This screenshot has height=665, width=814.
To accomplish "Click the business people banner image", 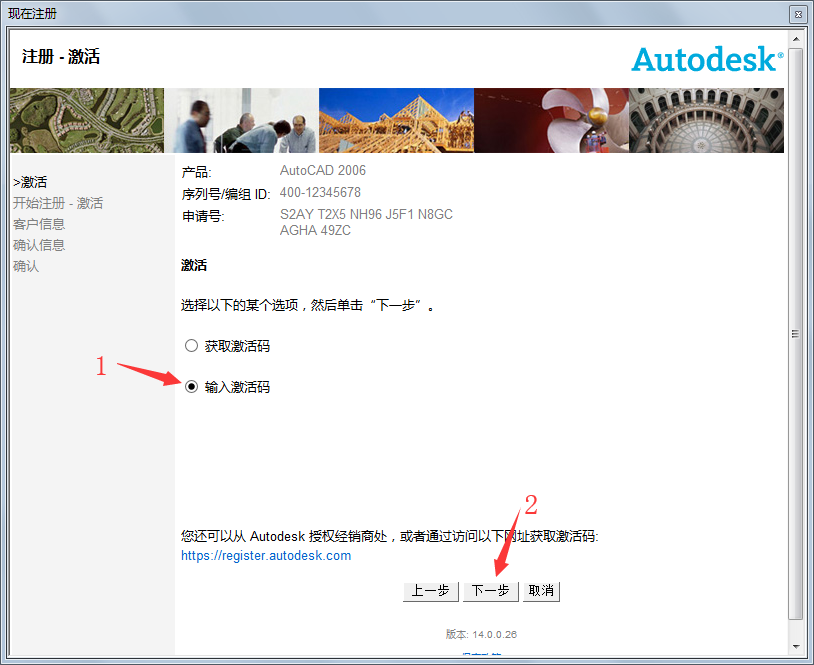I will (x=241, y=120).
